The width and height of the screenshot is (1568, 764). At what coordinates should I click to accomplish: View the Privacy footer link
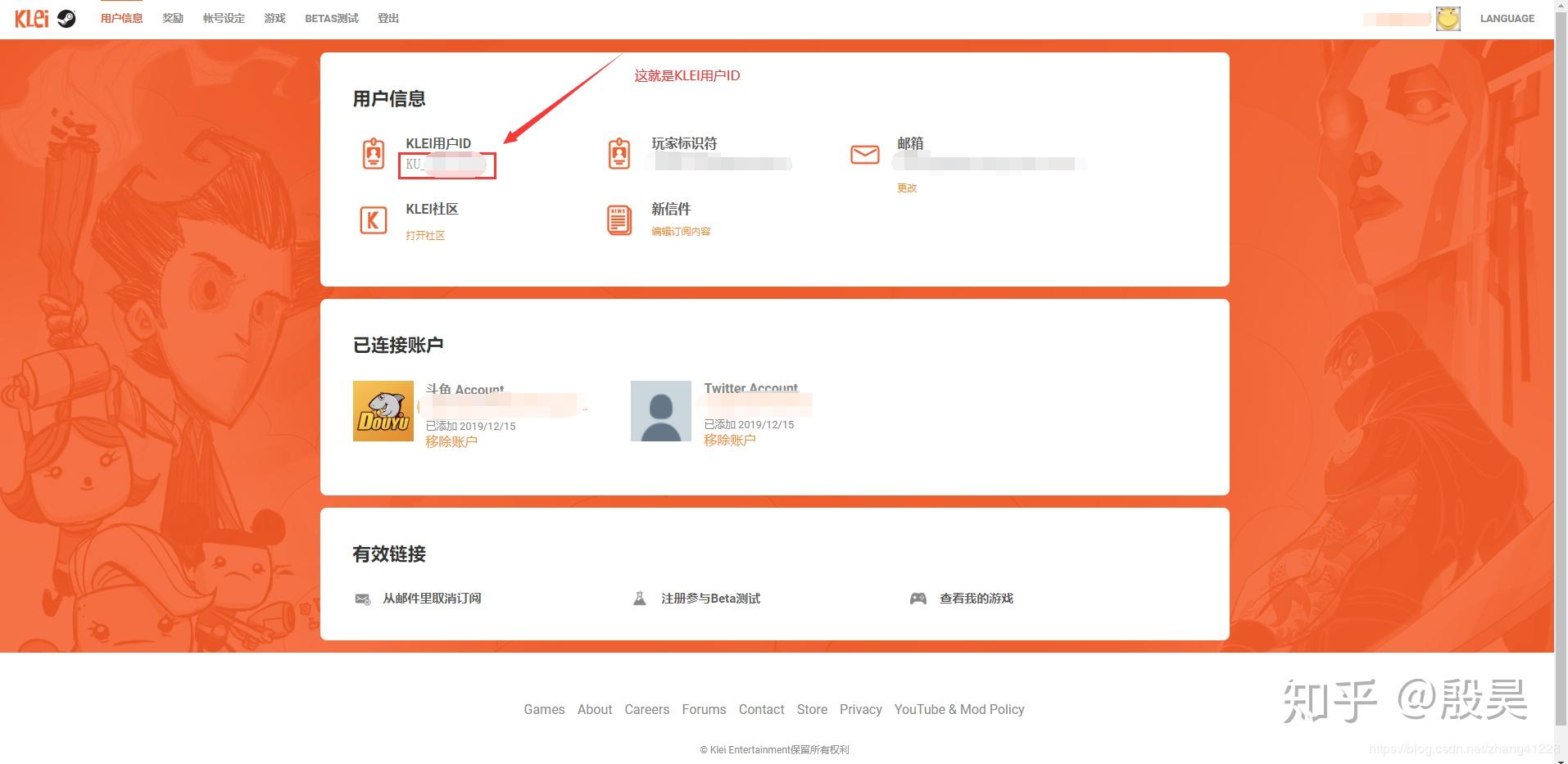click(x=860, y=709)
